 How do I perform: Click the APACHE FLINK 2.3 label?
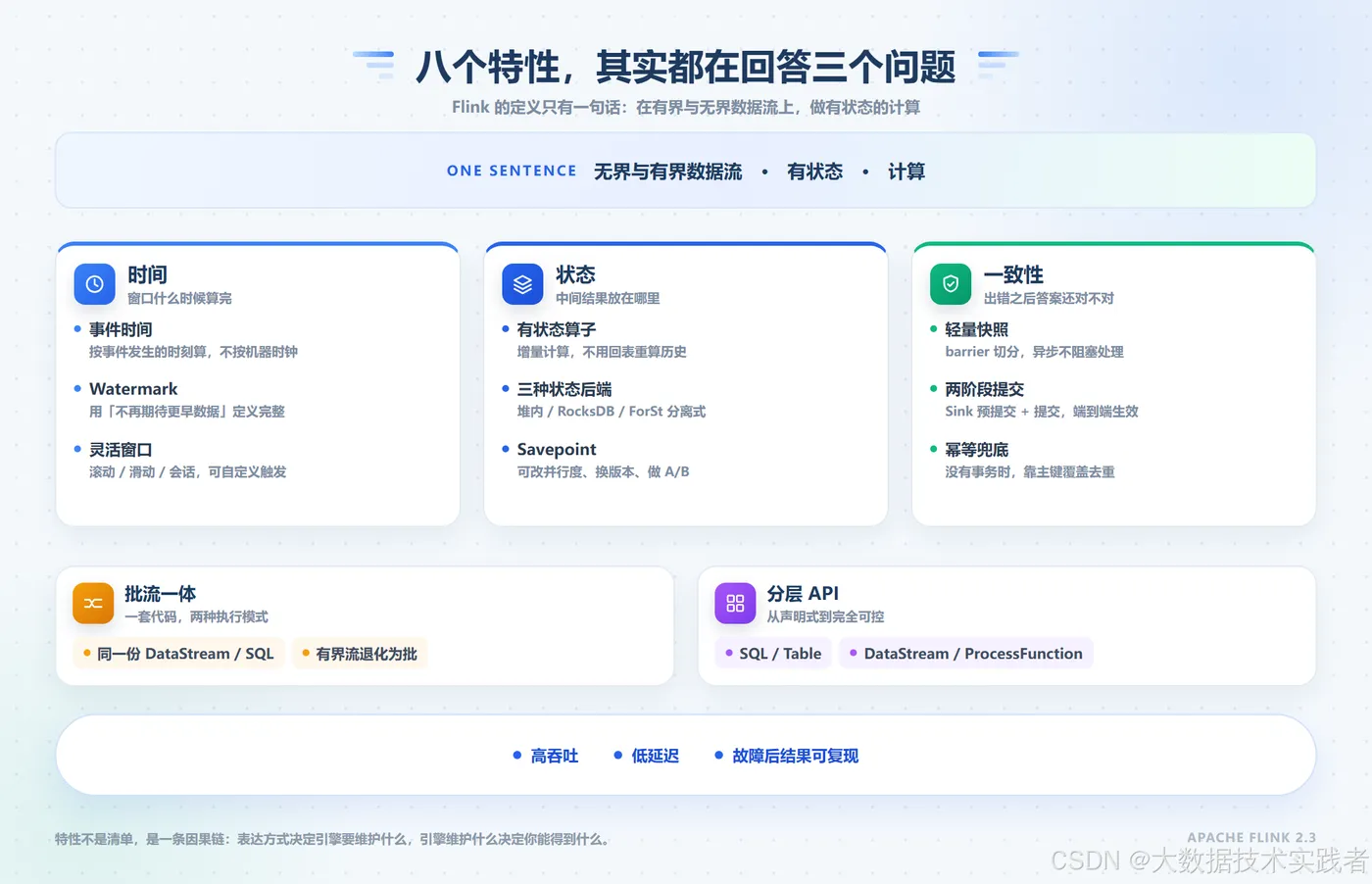[x=1251, y=837]
